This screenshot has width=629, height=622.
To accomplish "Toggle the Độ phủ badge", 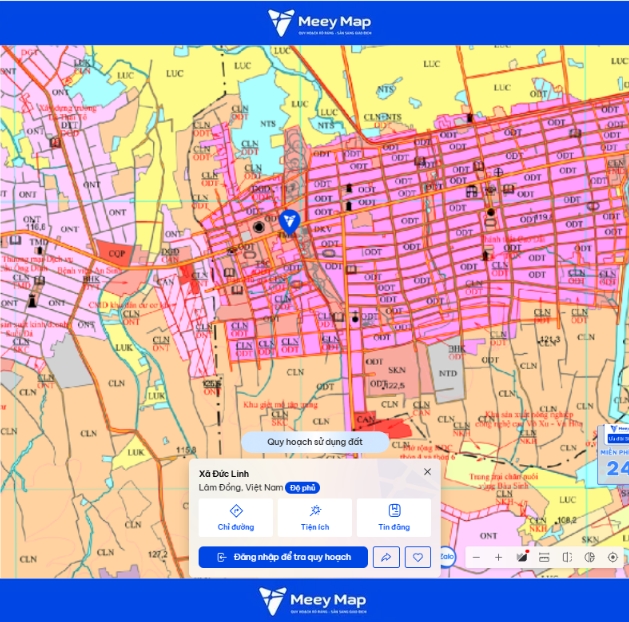I will [x=302, y=488].
